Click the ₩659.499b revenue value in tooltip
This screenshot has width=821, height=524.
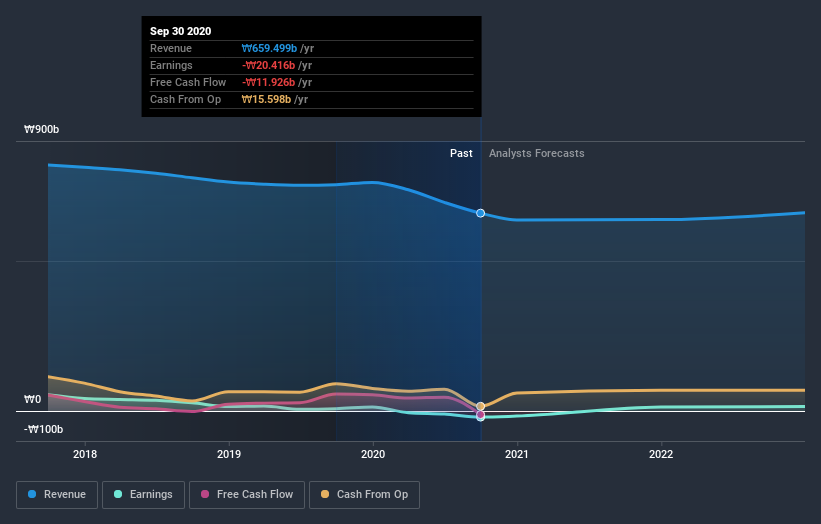click(x=269, y=48)
